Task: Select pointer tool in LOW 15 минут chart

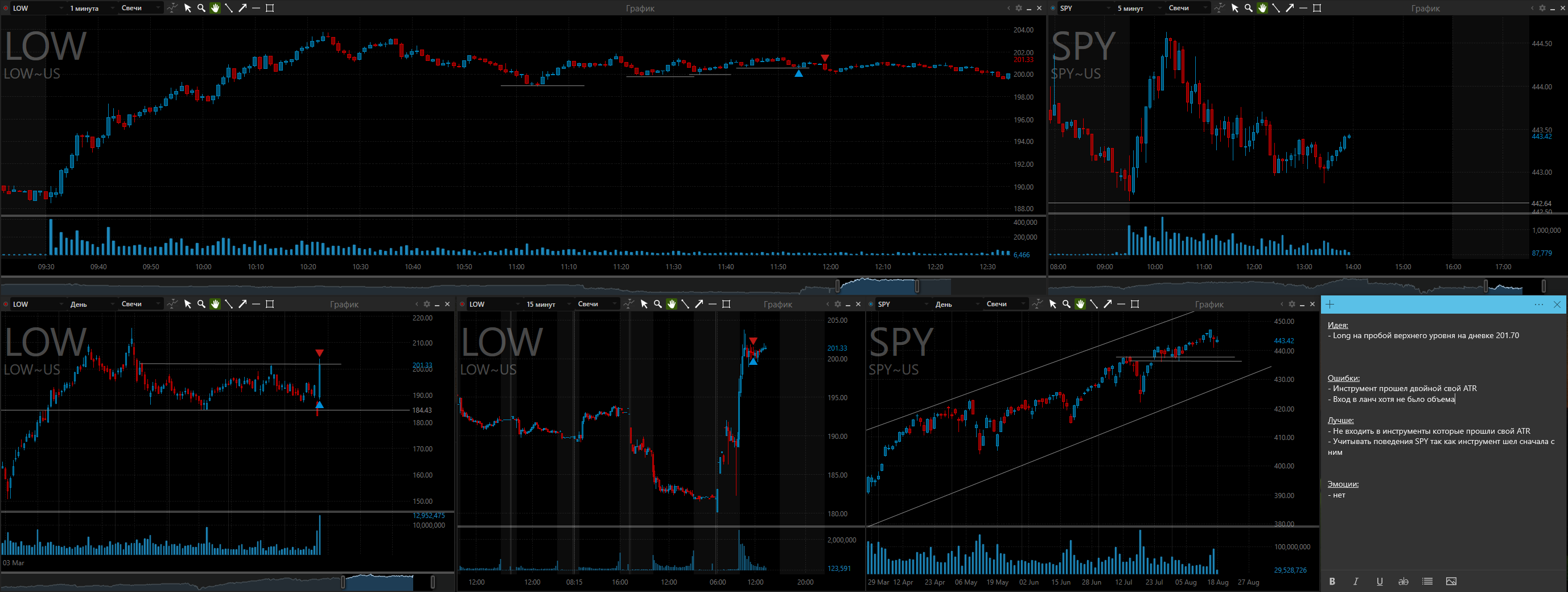Action: (x=644, y=304)
